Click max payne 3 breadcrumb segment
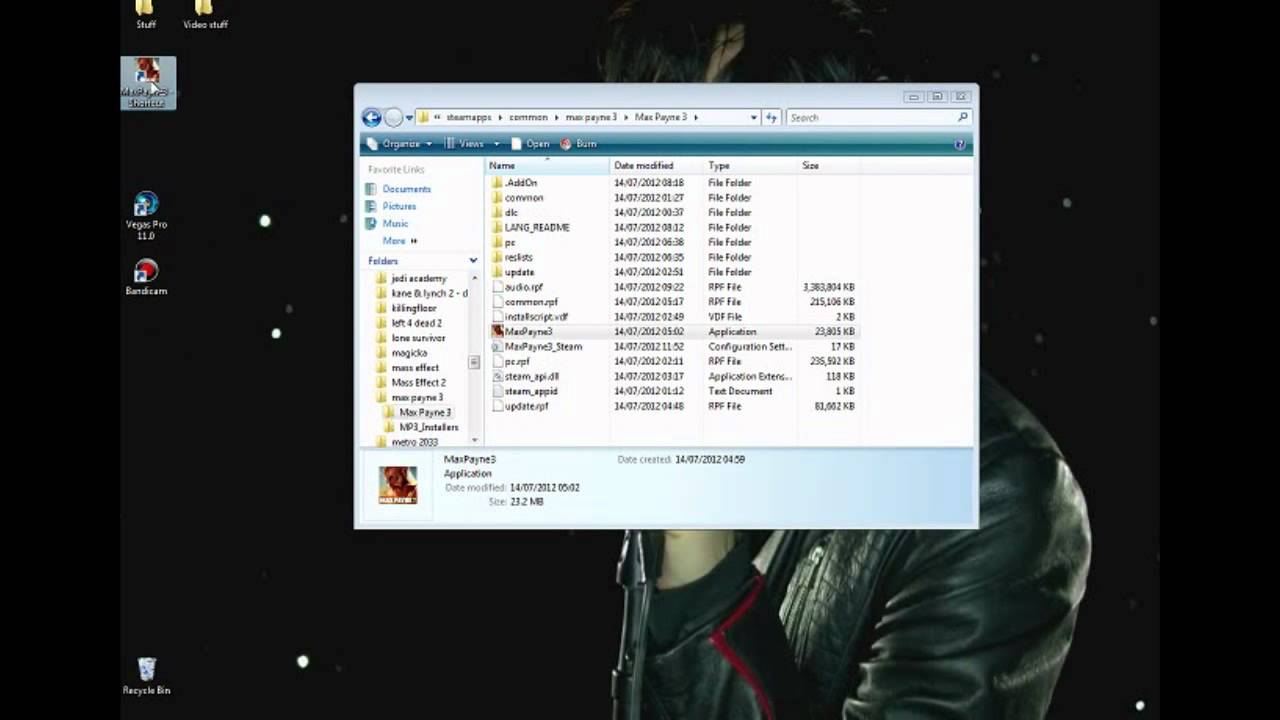Viewport: 1280px width, 720px height. click(591, 118)
